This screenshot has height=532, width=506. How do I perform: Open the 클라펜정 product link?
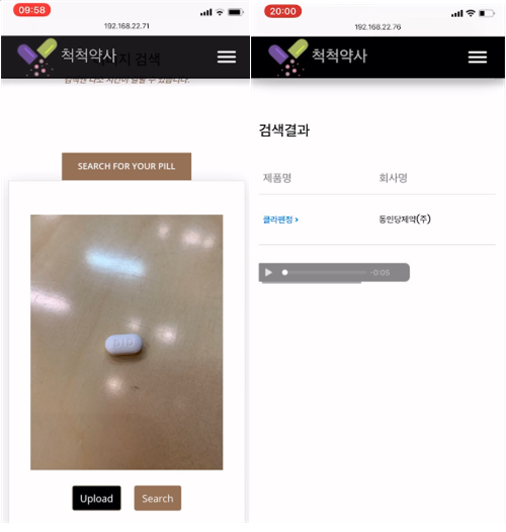tap(281, 220)
